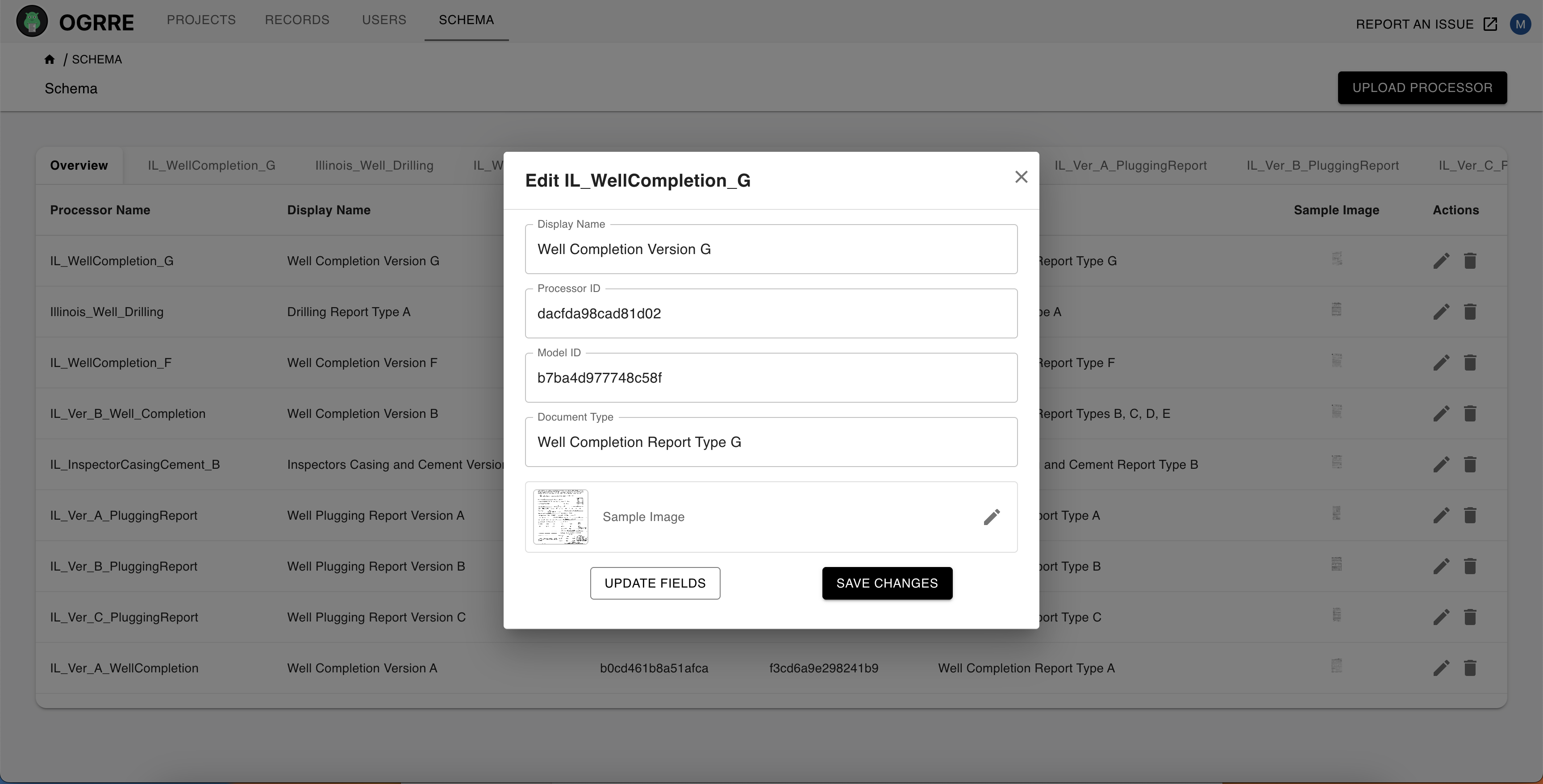The width and height of the screenshot is (1543, 784).
Task: Click the home breadcrumb icon
Action: [50, 59]
